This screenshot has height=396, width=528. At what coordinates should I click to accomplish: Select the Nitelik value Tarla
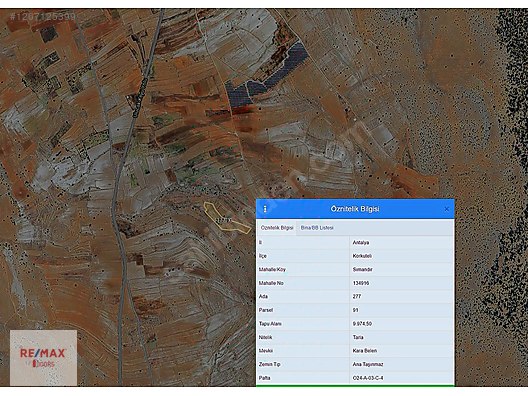point(358,337)
